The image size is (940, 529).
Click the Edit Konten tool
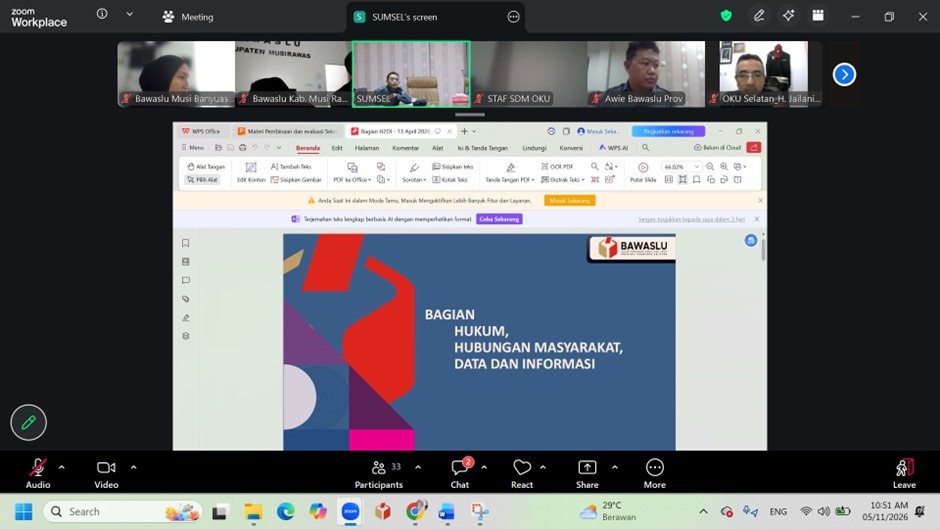[x=251, y=172]
